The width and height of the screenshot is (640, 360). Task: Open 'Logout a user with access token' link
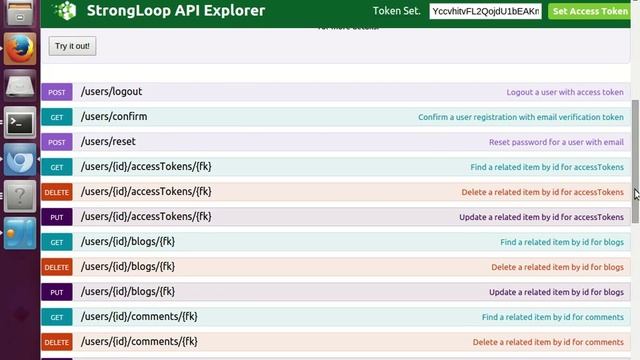[565, 92]
